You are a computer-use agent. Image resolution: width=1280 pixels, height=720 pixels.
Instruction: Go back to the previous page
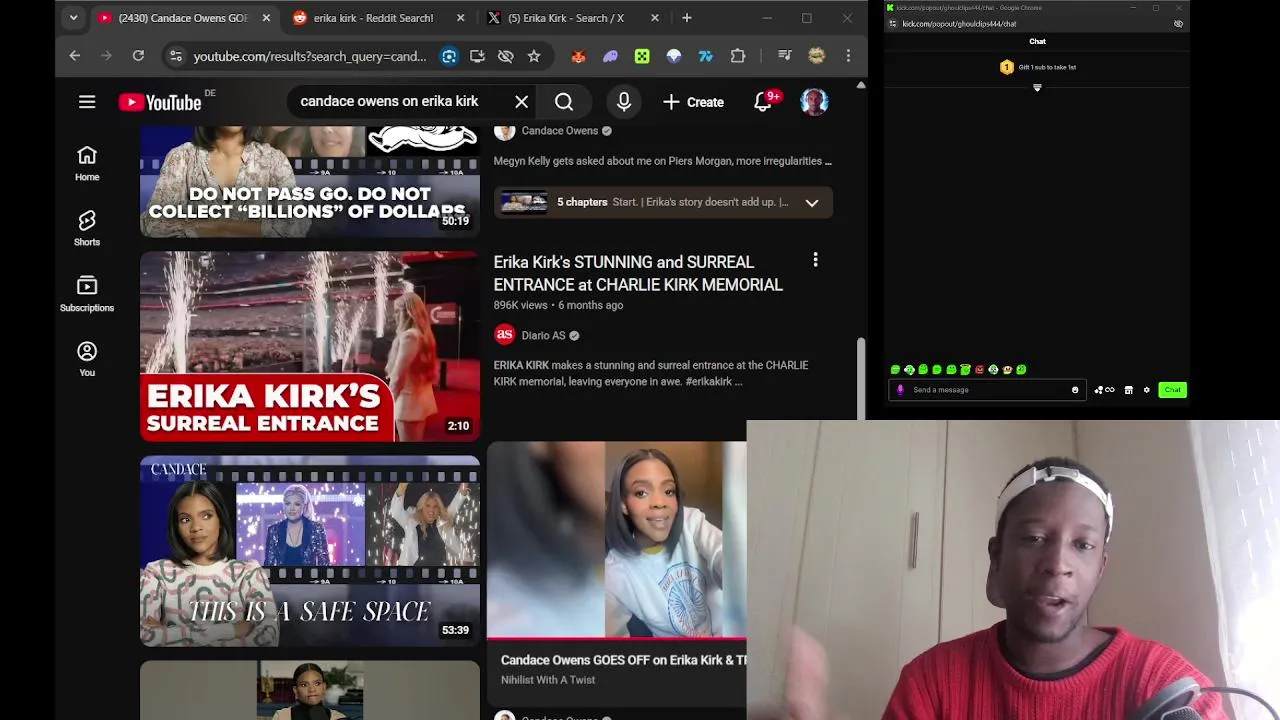75,56
